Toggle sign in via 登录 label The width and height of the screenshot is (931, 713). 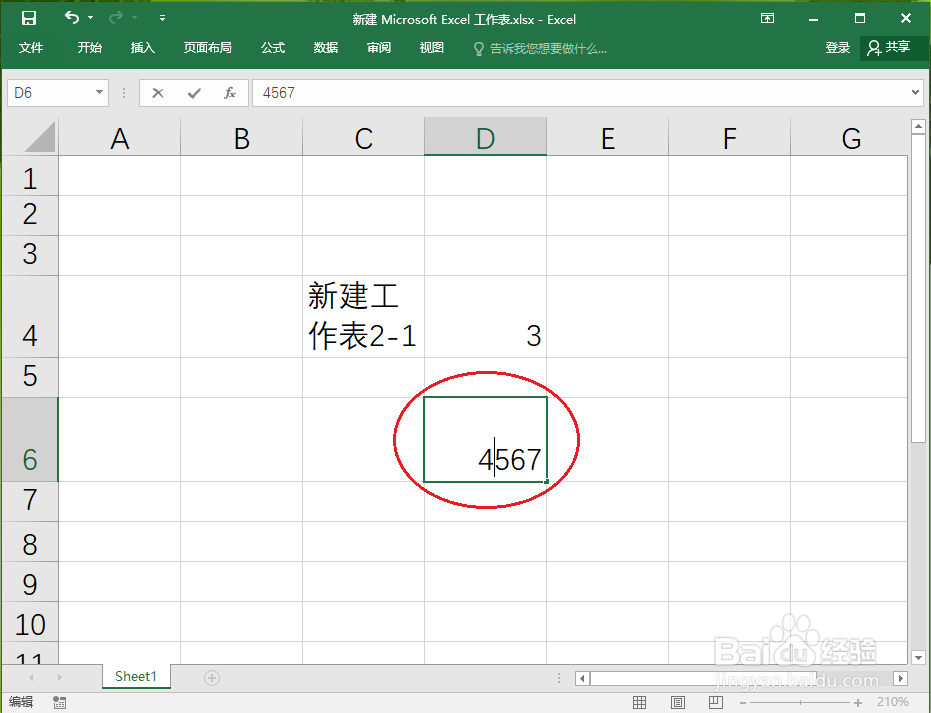[x=837, y=47]
